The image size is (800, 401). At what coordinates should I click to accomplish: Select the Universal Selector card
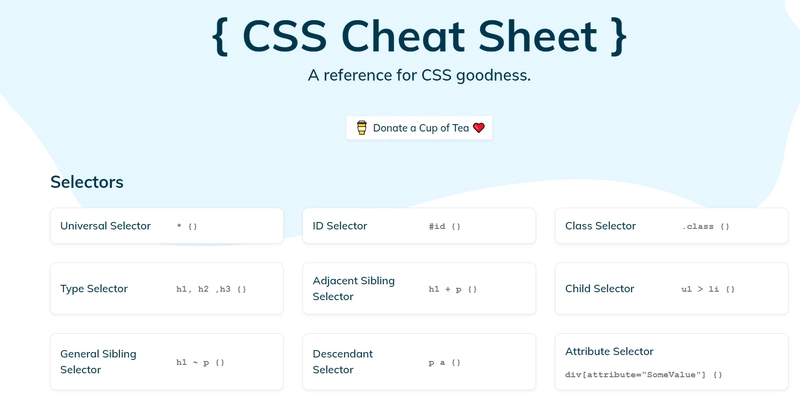(167, 225)
